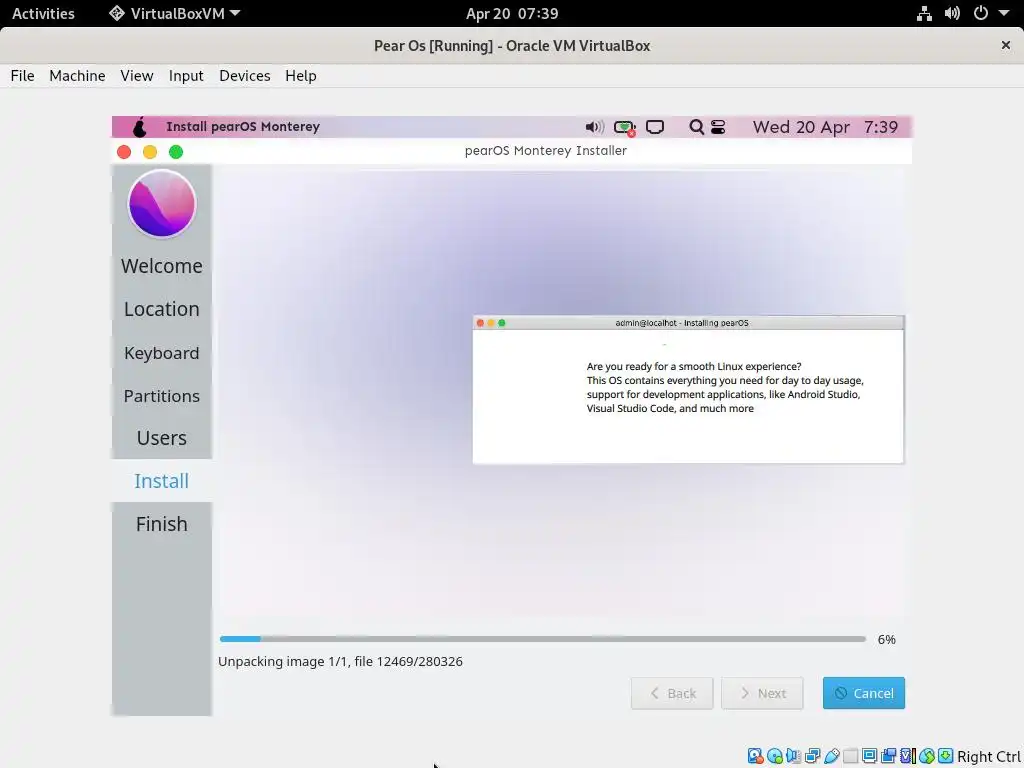The width and height of the screenshot is (1024, 768).
Task: Click the 6% progress label
Action: pyautogui.click(x=886, y=639)
